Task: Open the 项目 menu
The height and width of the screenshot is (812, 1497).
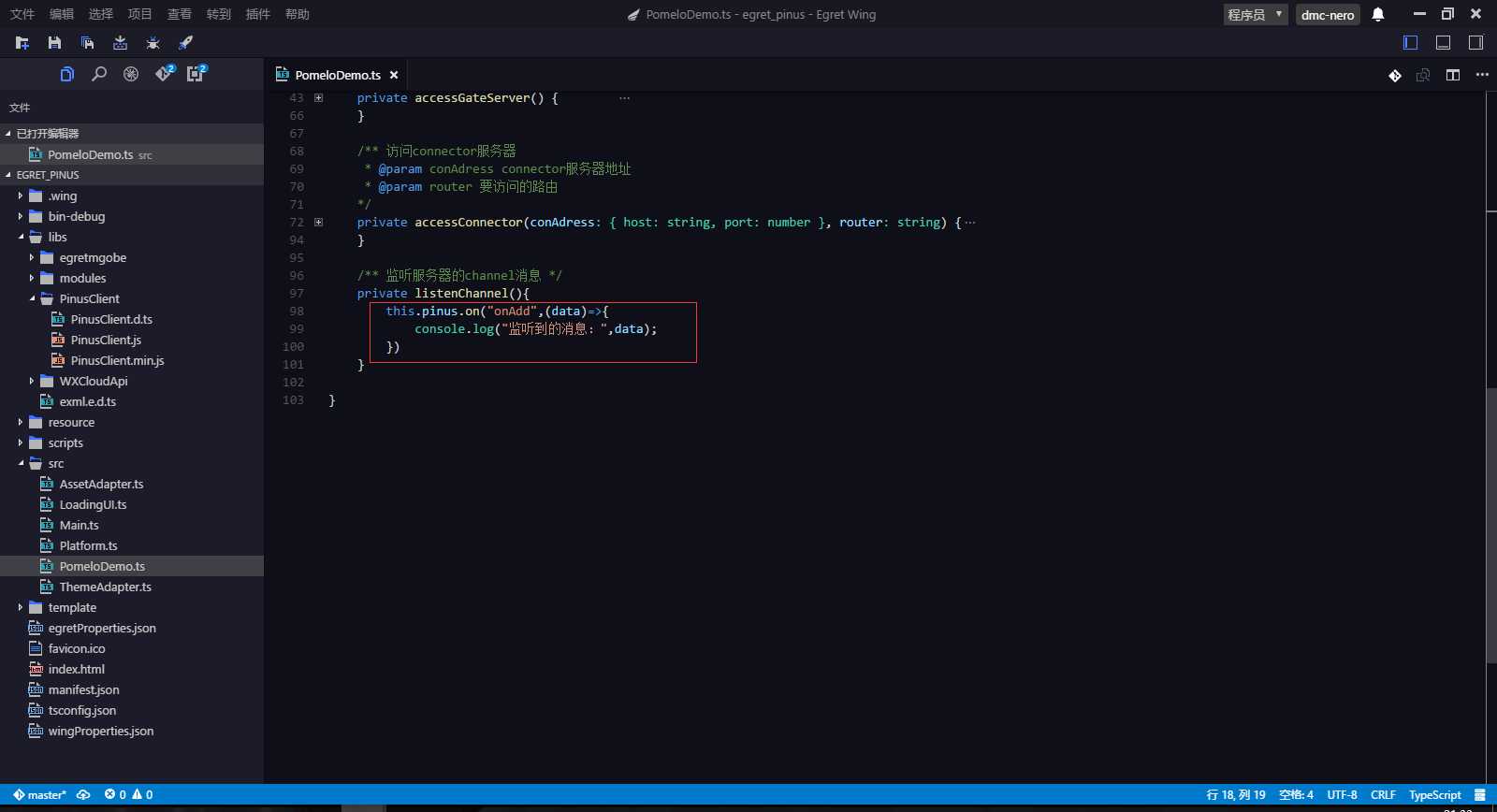Action: click(139, 14)
